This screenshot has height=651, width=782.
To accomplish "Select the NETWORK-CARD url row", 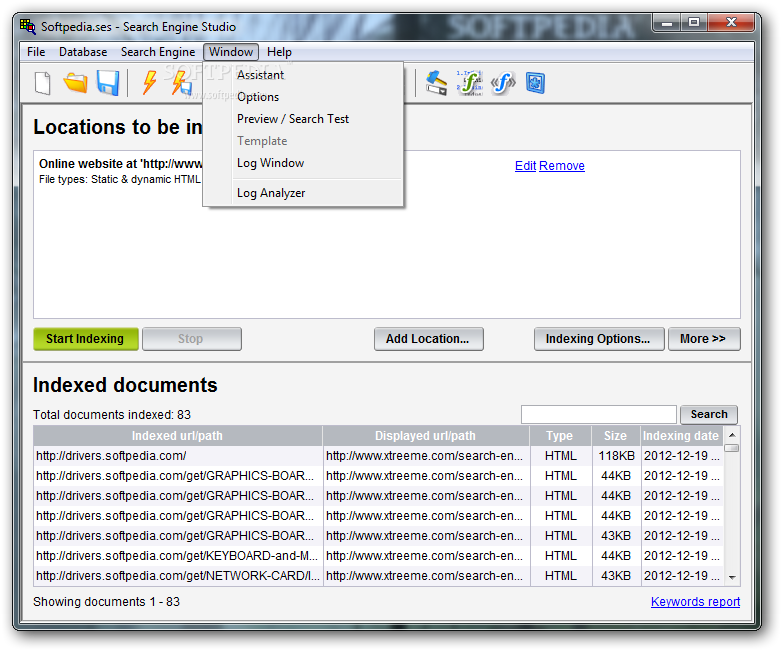I will (379, 576).
